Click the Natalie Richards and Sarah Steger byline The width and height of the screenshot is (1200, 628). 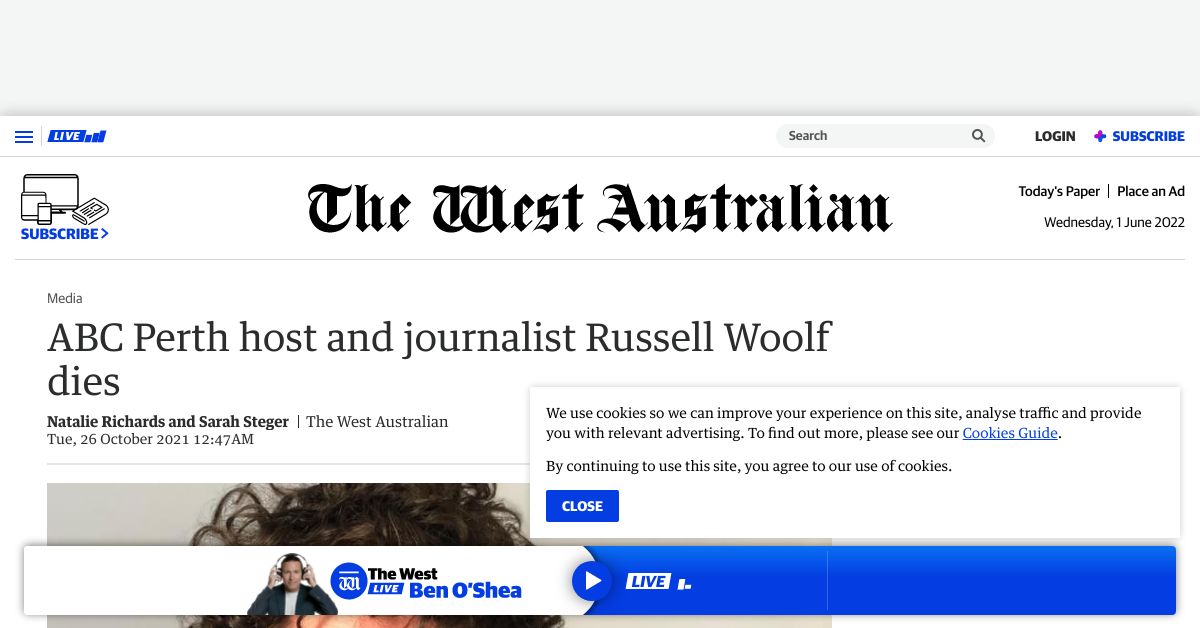pyautogui.click(x=167, y=421)
